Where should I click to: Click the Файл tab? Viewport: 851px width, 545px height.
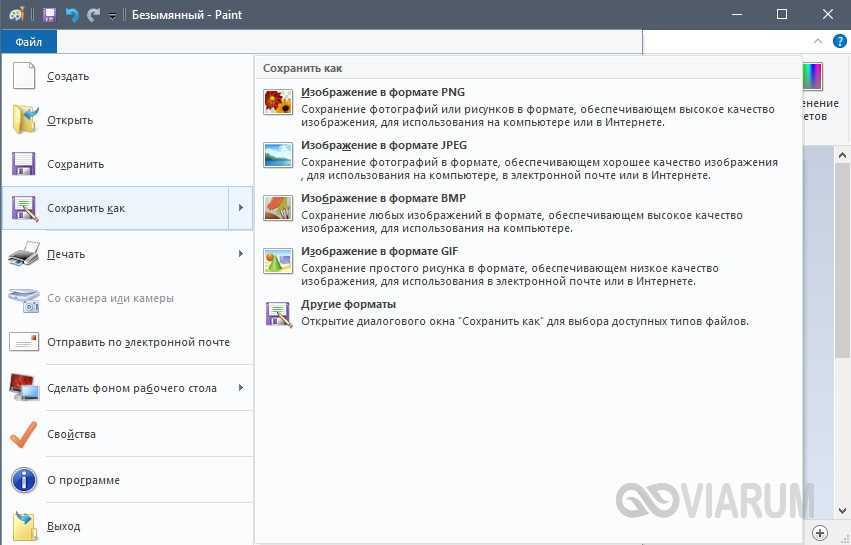click(29, 42)
